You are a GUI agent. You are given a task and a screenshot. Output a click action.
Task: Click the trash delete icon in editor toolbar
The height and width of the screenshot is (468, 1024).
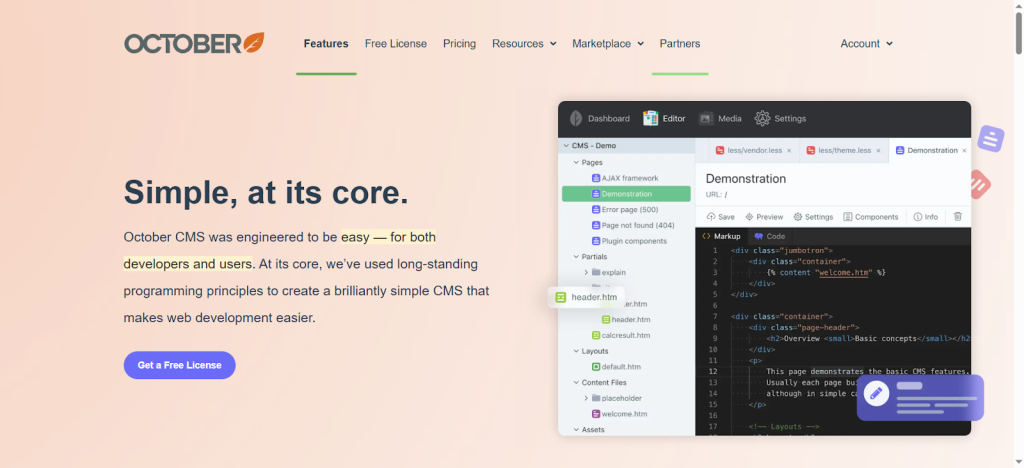tap(957, 217)
